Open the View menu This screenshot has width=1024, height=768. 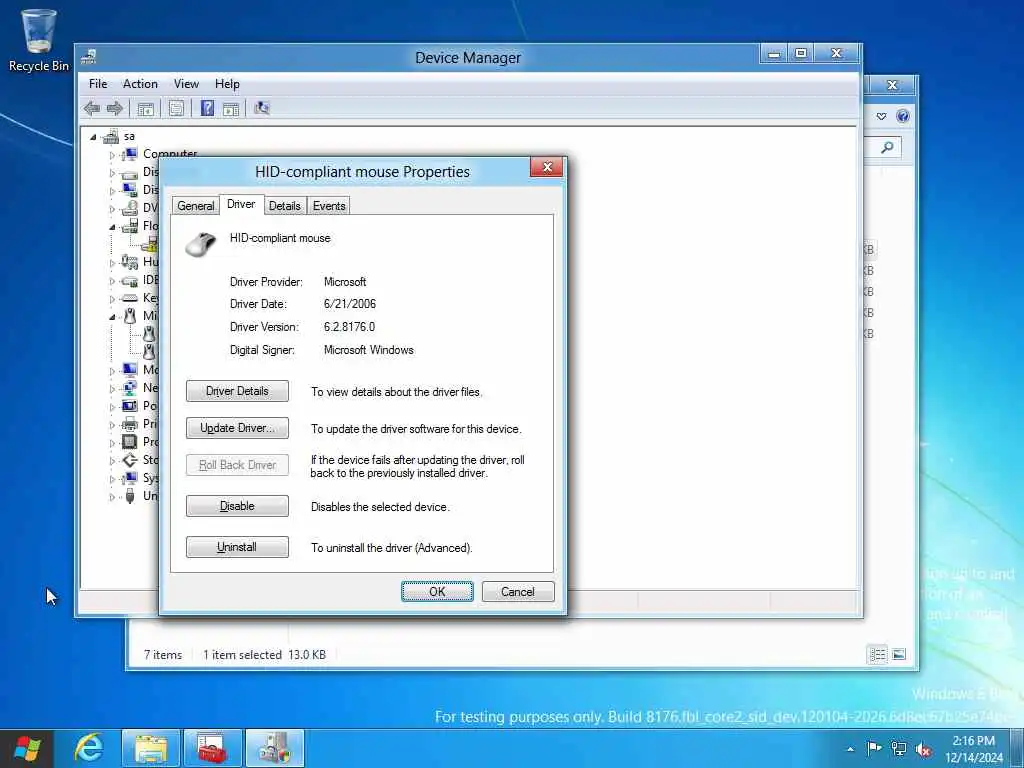click(x=186, y=84)
